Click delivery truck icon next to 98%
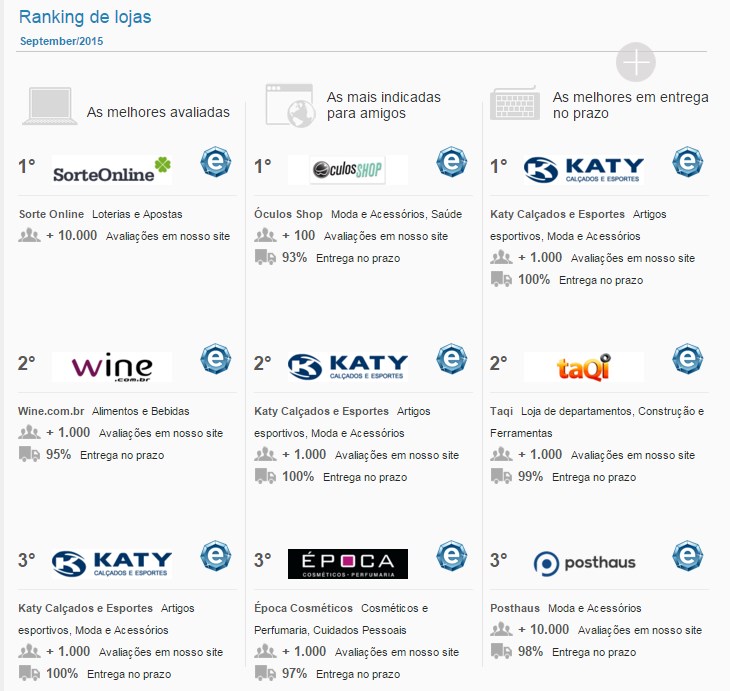The image size is (730, 691). tap(501, 651)
